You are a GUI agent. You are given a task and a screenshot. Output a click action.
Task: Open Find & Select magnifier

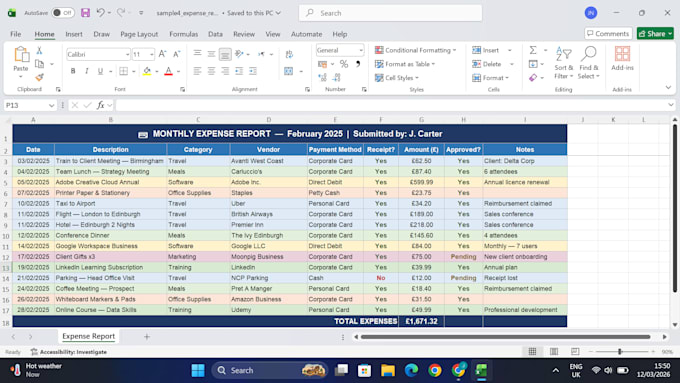588,63
